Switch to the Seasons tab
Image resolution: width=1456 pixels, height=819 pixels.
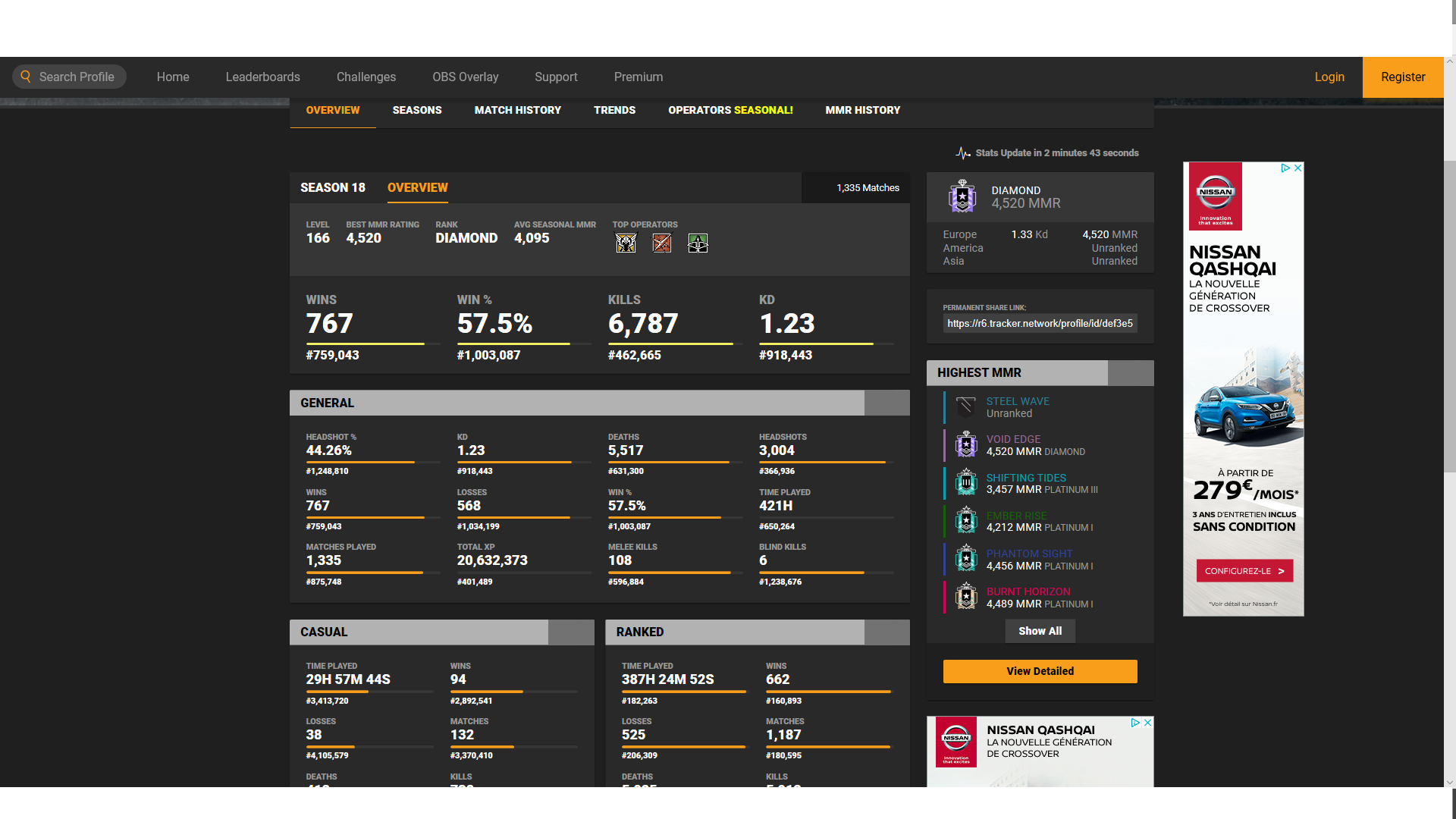coord(417,111)
